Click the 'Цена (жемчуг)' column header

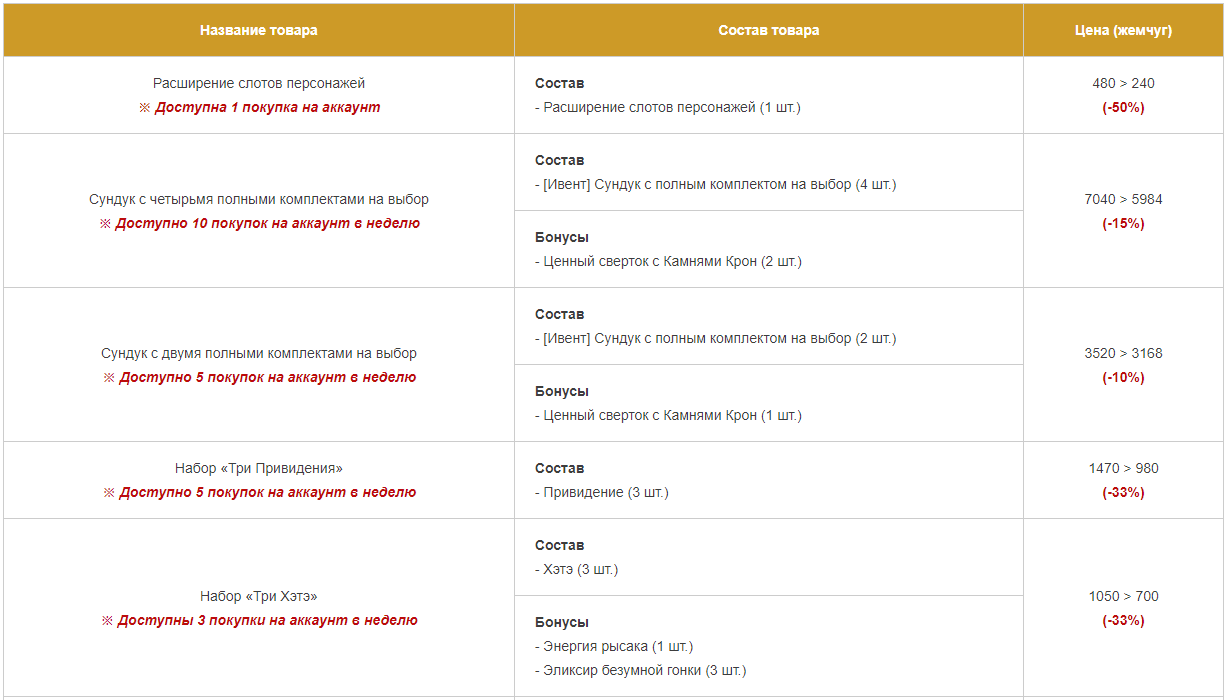coord(1124,30)
